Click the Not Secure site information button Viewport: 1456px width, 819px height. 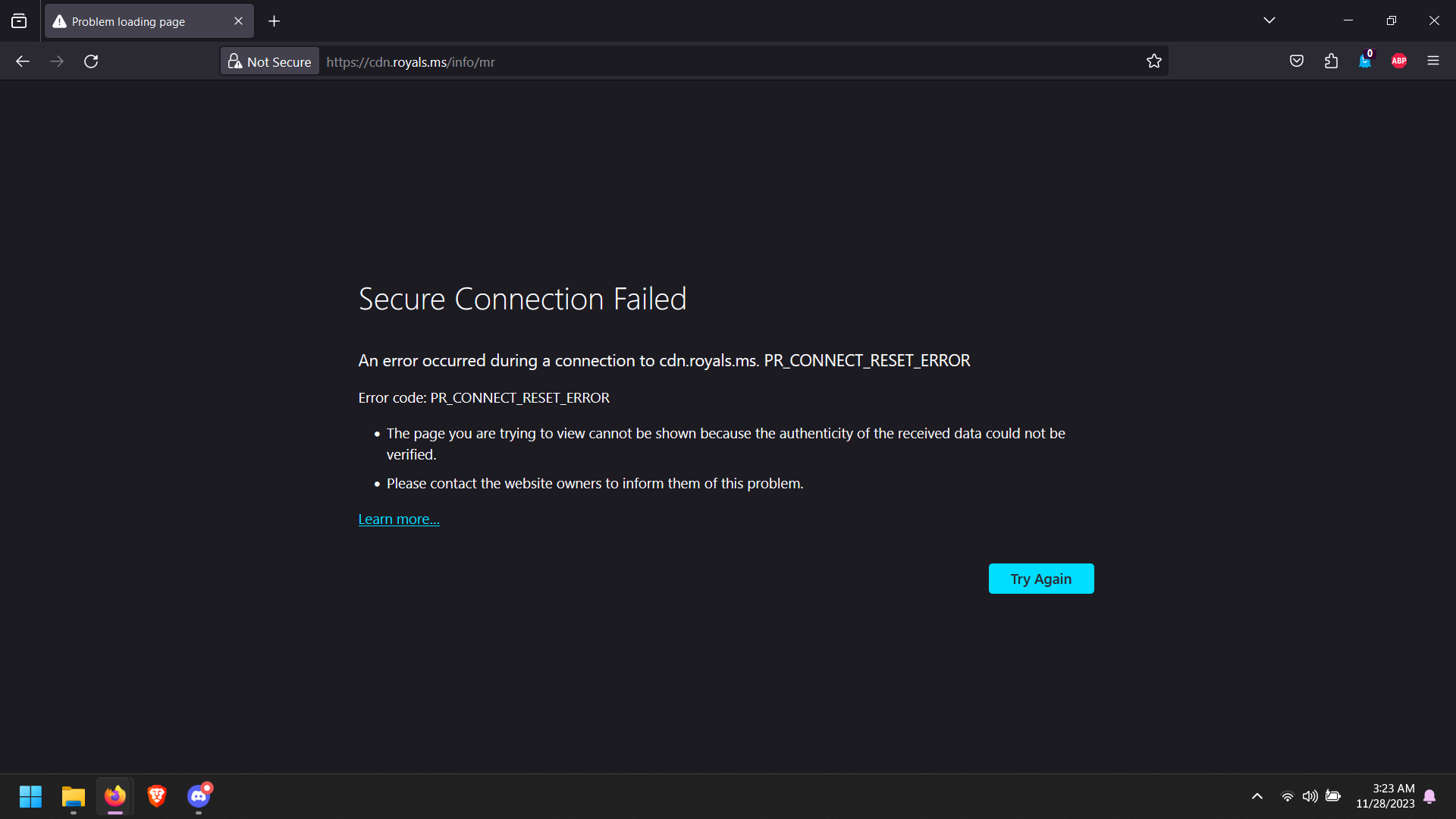(270, 61)
